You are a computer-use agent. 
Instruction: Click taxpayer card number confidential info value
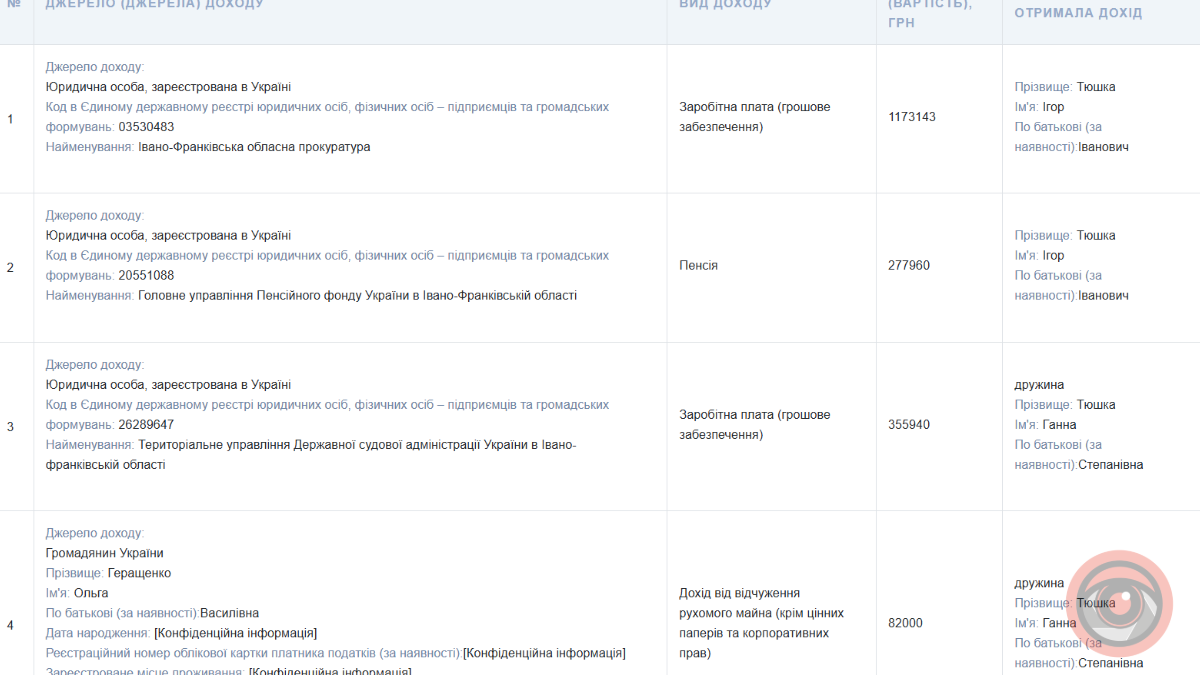[544, 653]
